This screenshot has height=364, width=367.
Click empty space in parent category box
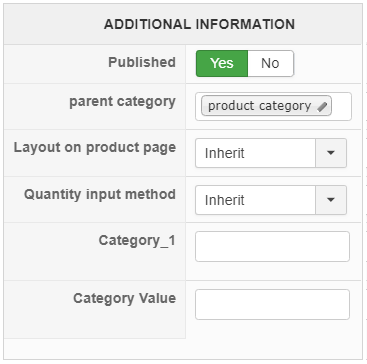[341, 106]
